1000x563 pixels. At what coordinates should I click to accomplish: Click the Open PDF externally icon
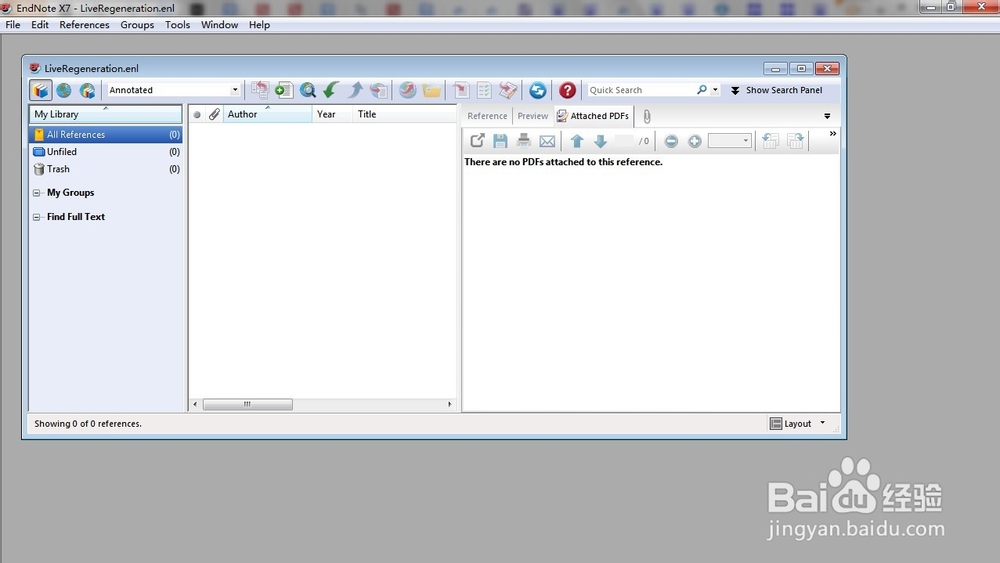pos(477,141)
